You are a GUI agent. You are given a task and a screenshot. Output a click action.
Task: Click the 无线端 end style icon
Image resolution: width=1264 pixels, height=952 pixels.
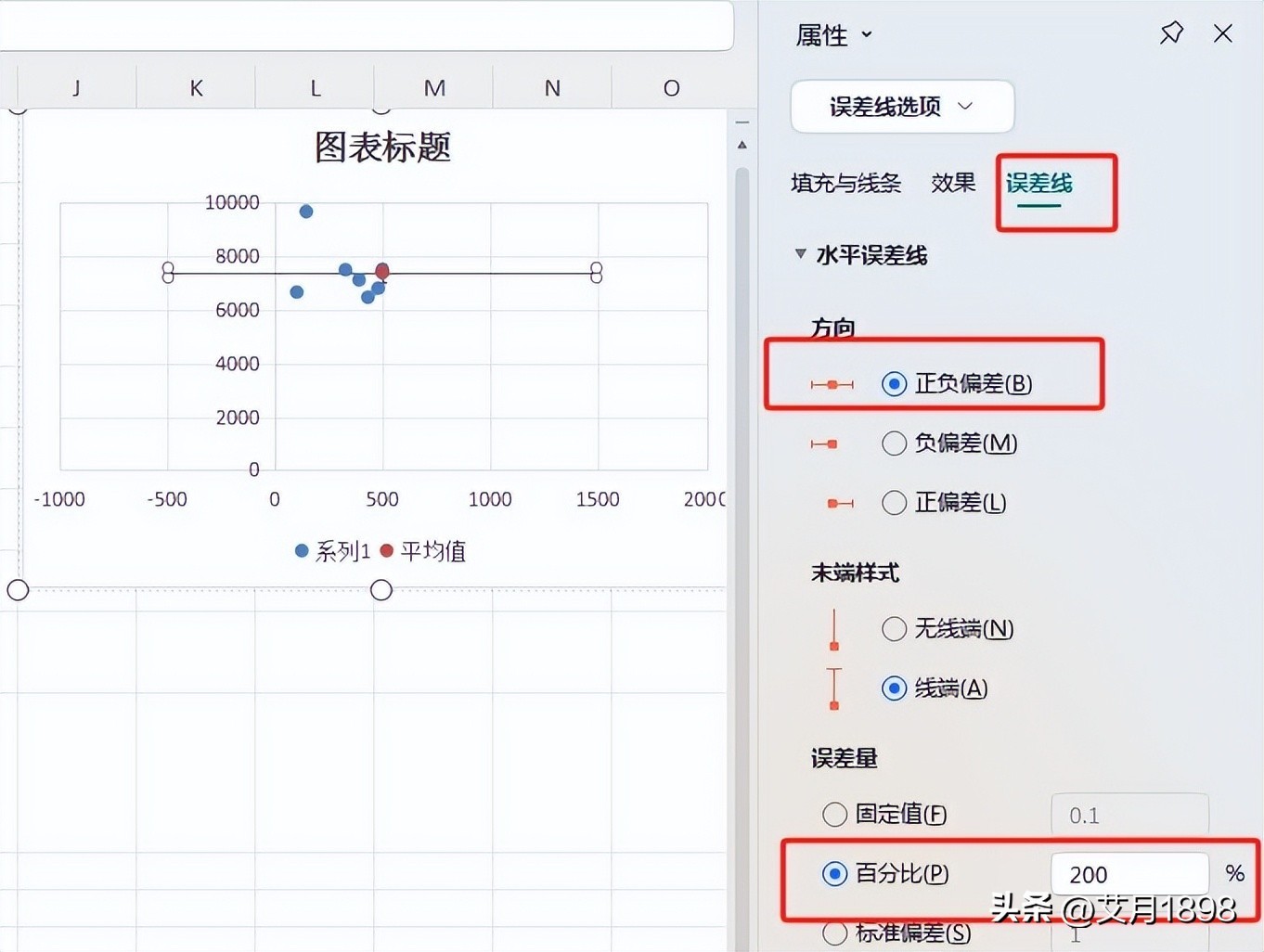click(834, 629)
